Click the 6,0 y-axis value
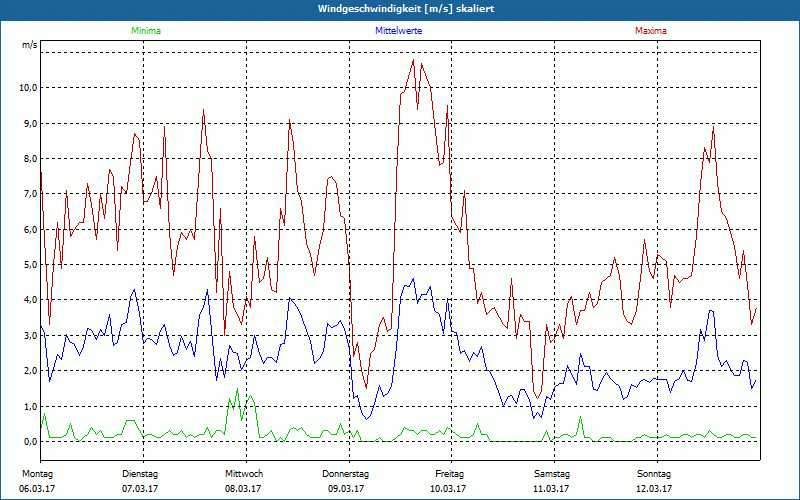This screenshot has height=500, width=800. [x=30, y=230]
